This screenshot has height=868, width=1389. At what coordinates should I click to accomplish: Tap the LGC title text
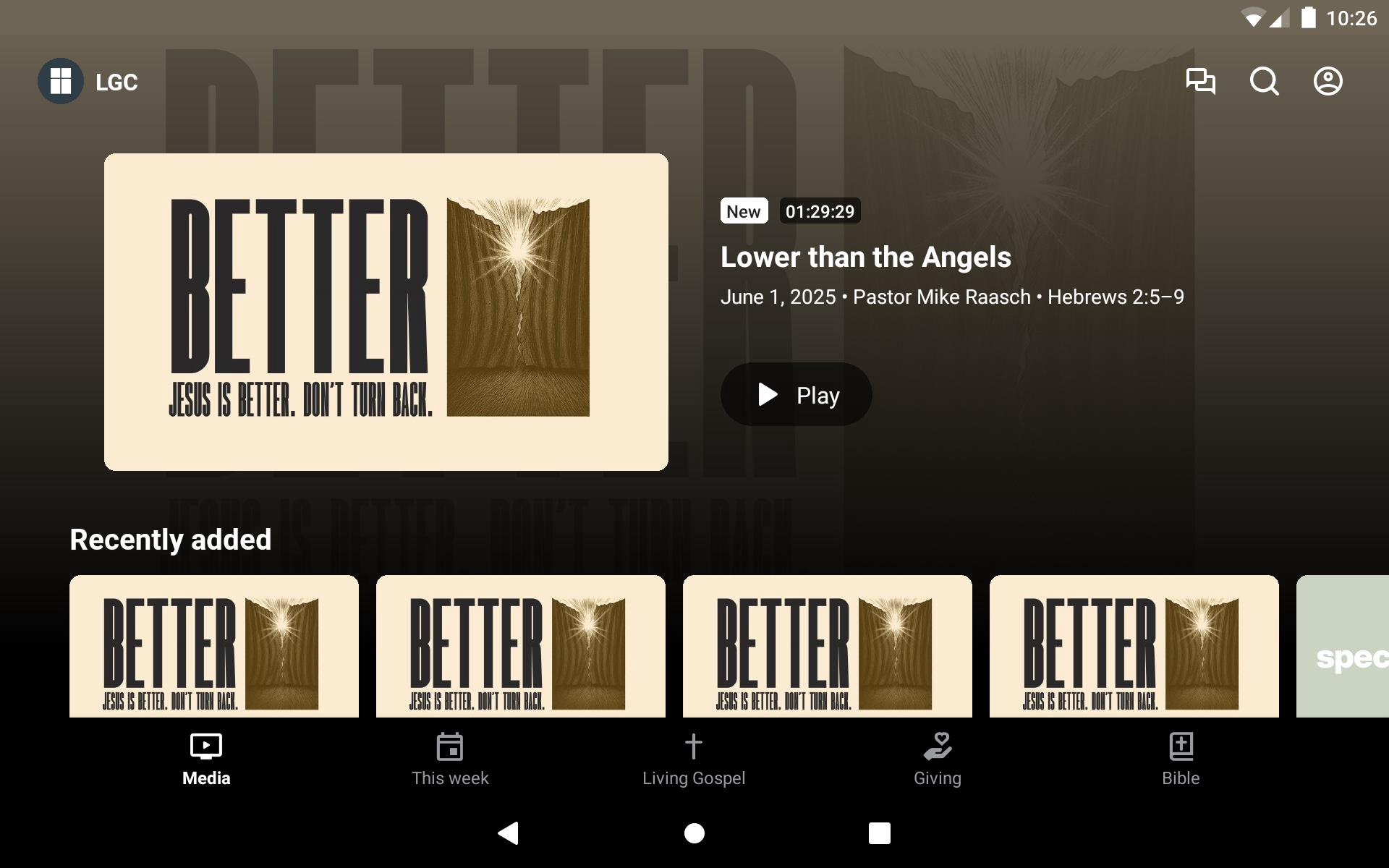coord(116,82)
